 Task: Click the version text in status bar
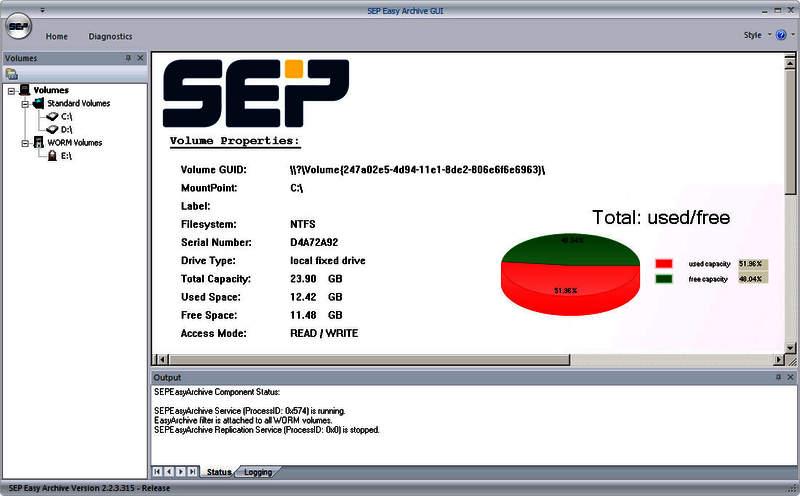89,488
